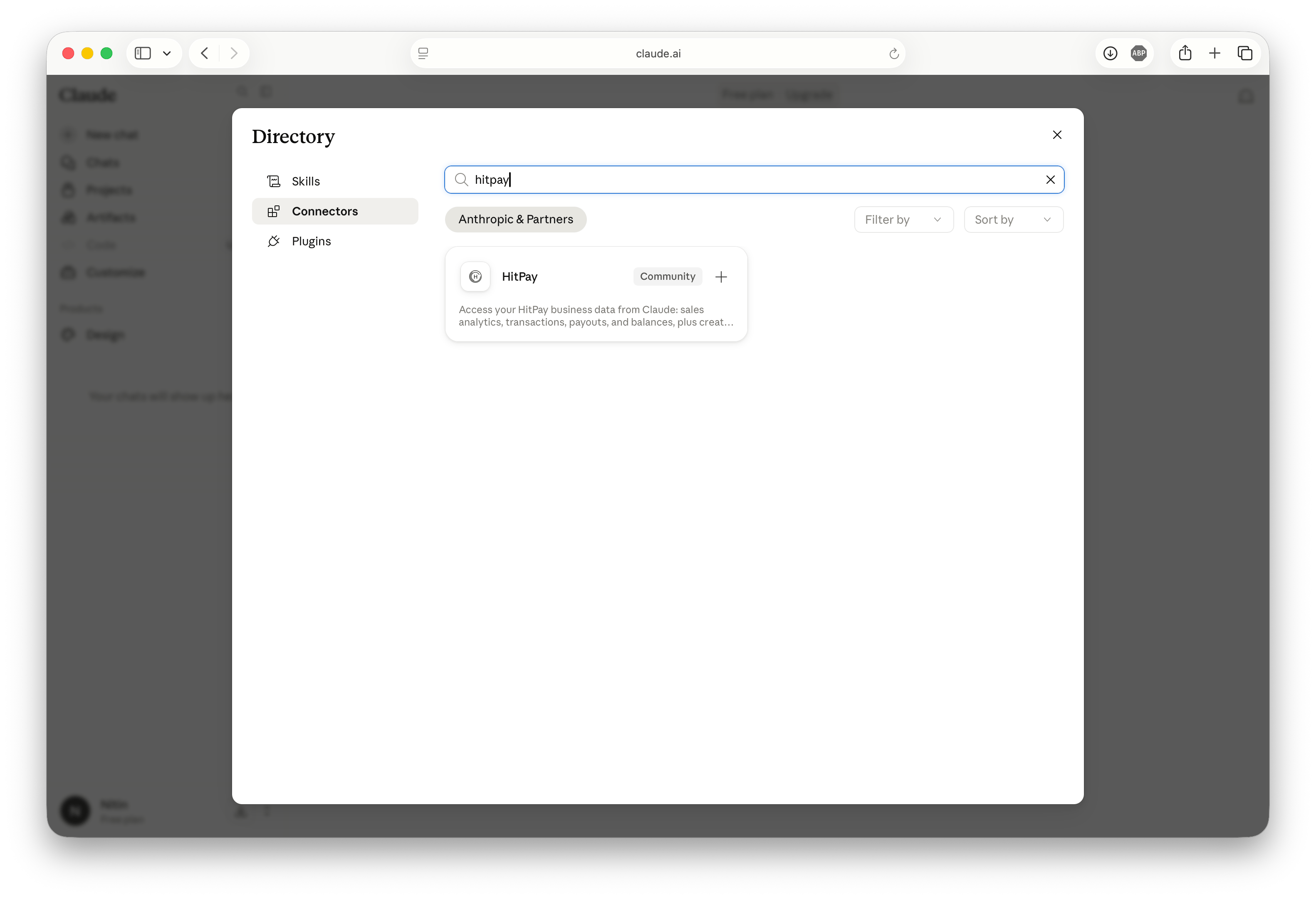Open the ABP extension

click(x=1138, y=53)
